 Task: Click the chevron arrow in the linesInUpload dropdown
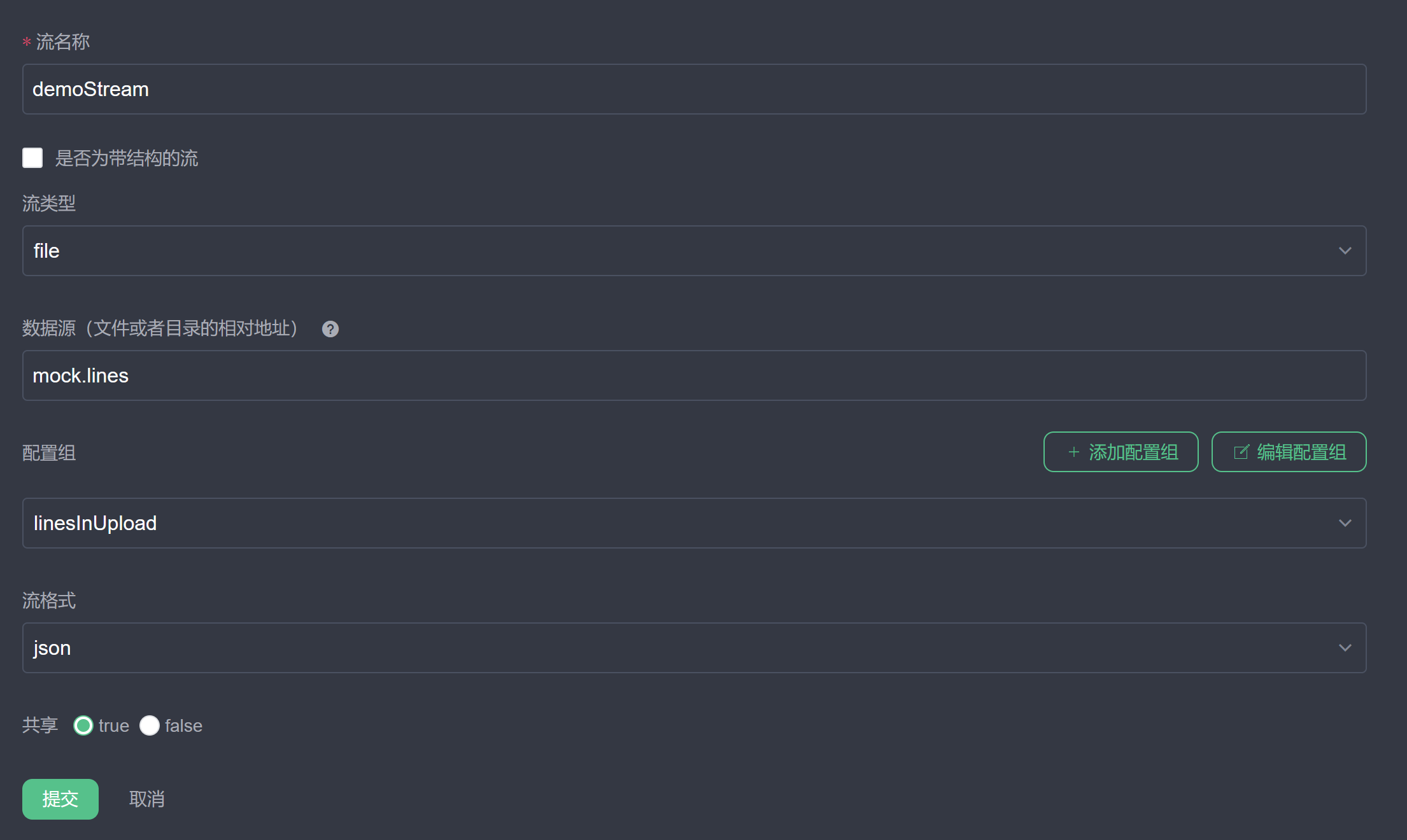[x=1345, y=523]
